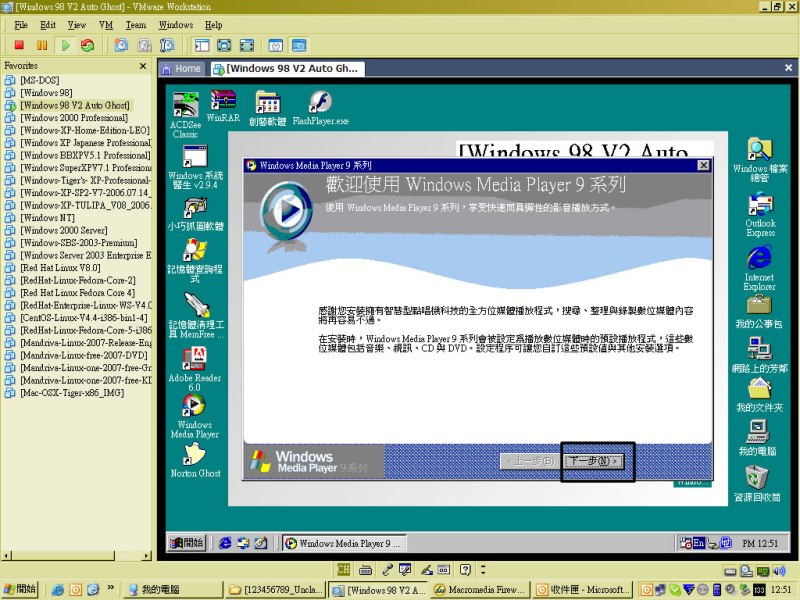Toggle the sidebar view toolbar icon
800x600 pixels.
pyautogui.click(x=202, y=45)
